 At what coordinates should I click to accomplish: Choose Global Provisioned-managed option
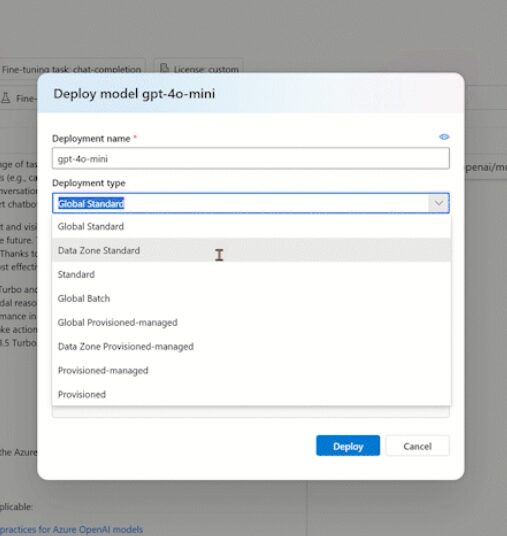[x=251, y=322]
